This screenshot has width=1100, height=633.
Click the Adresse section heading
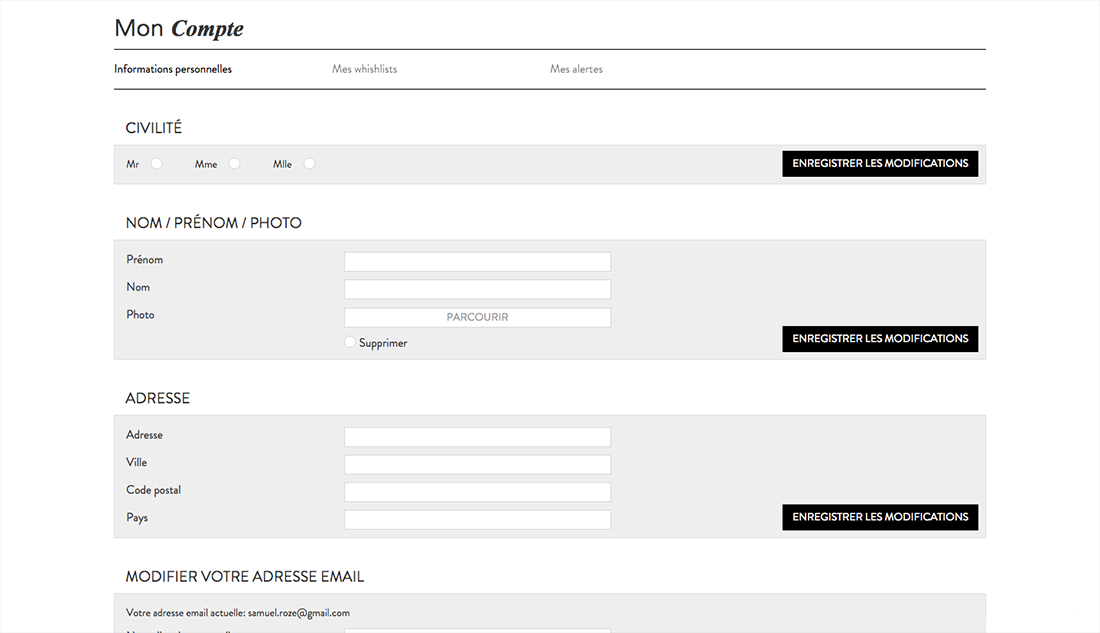(158, 399)
